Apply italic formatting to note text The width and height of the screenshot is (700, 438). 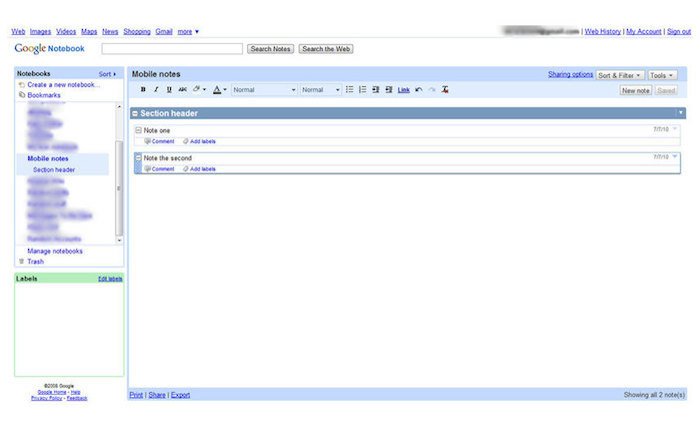[156, 90]
